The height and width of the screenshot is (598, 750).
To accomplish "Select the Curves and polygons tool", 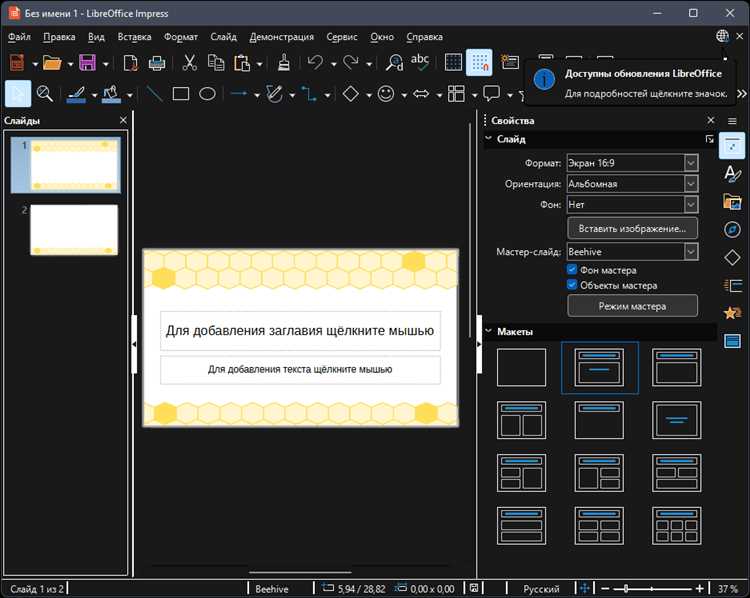I will (x=275, y=94).
